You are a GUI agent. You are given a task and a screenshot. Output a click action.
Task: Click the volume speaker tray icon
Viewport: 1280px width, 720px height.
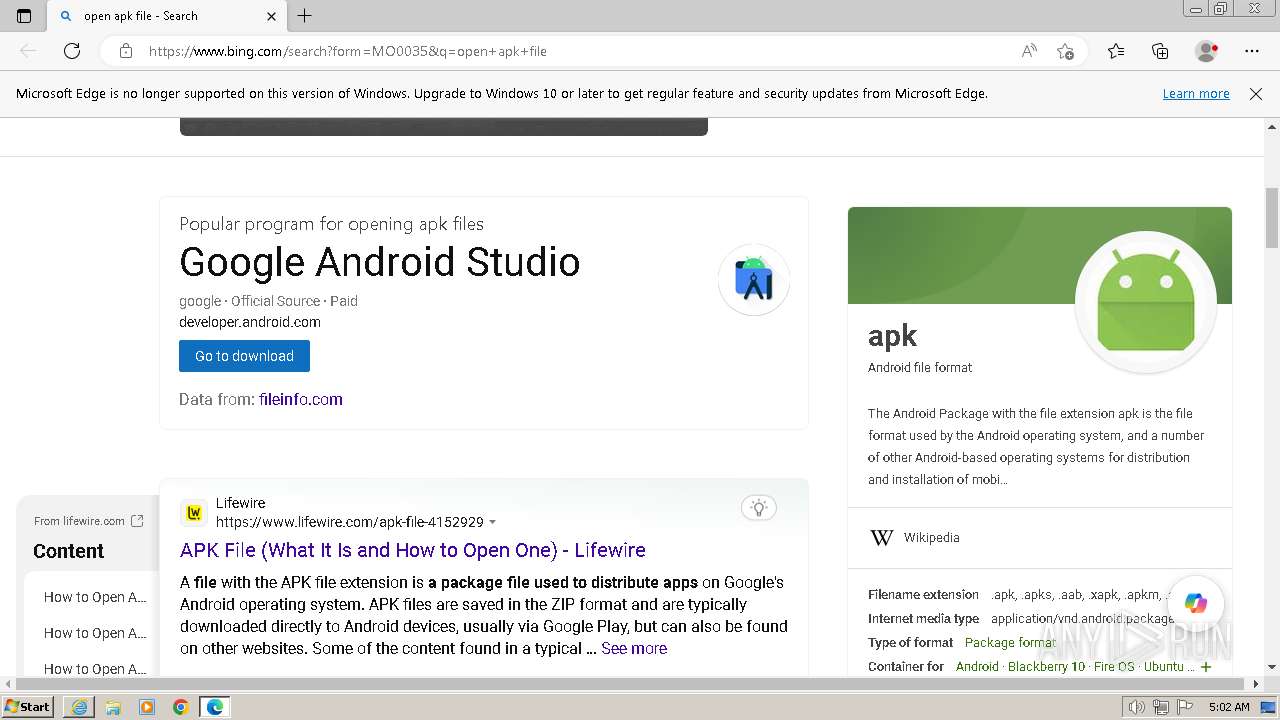pos(1137,707)
